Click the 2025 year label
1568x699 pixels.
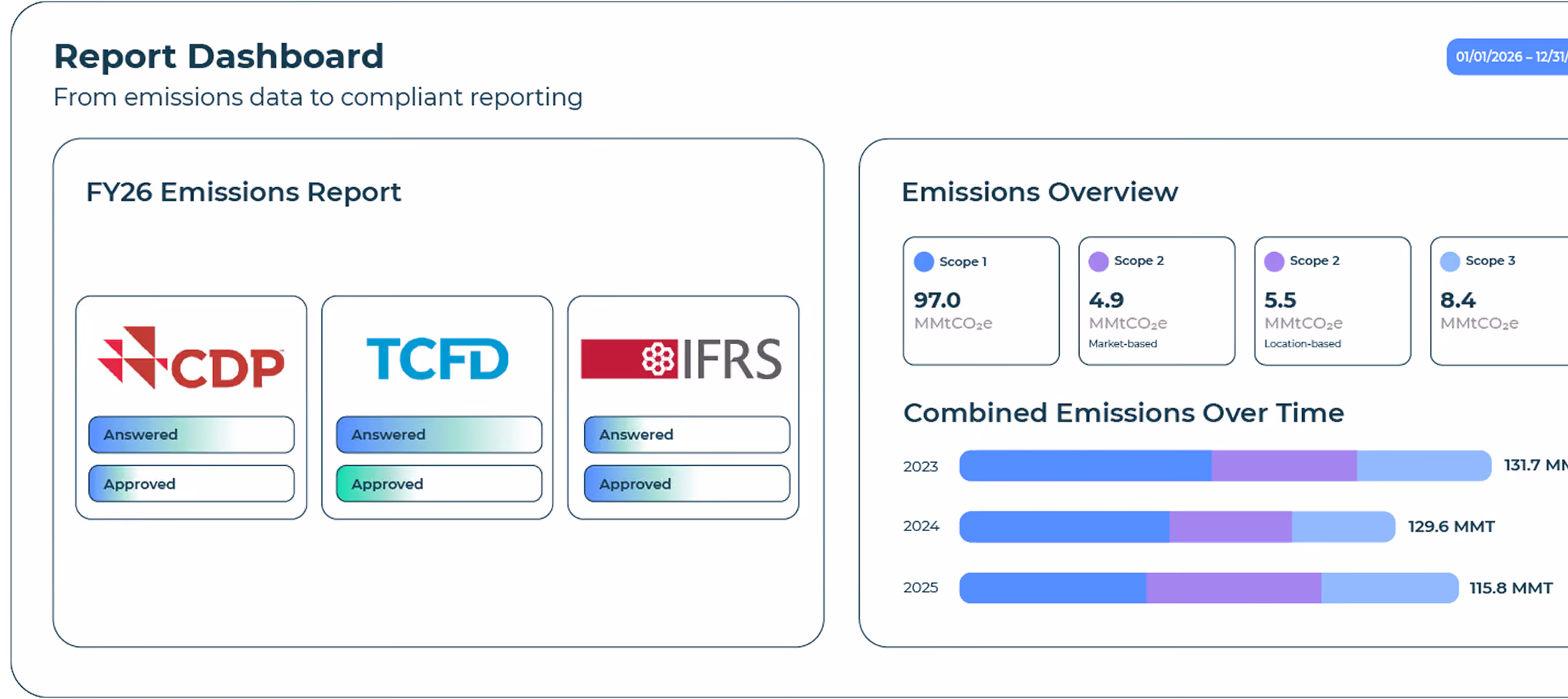coord(920,588)
